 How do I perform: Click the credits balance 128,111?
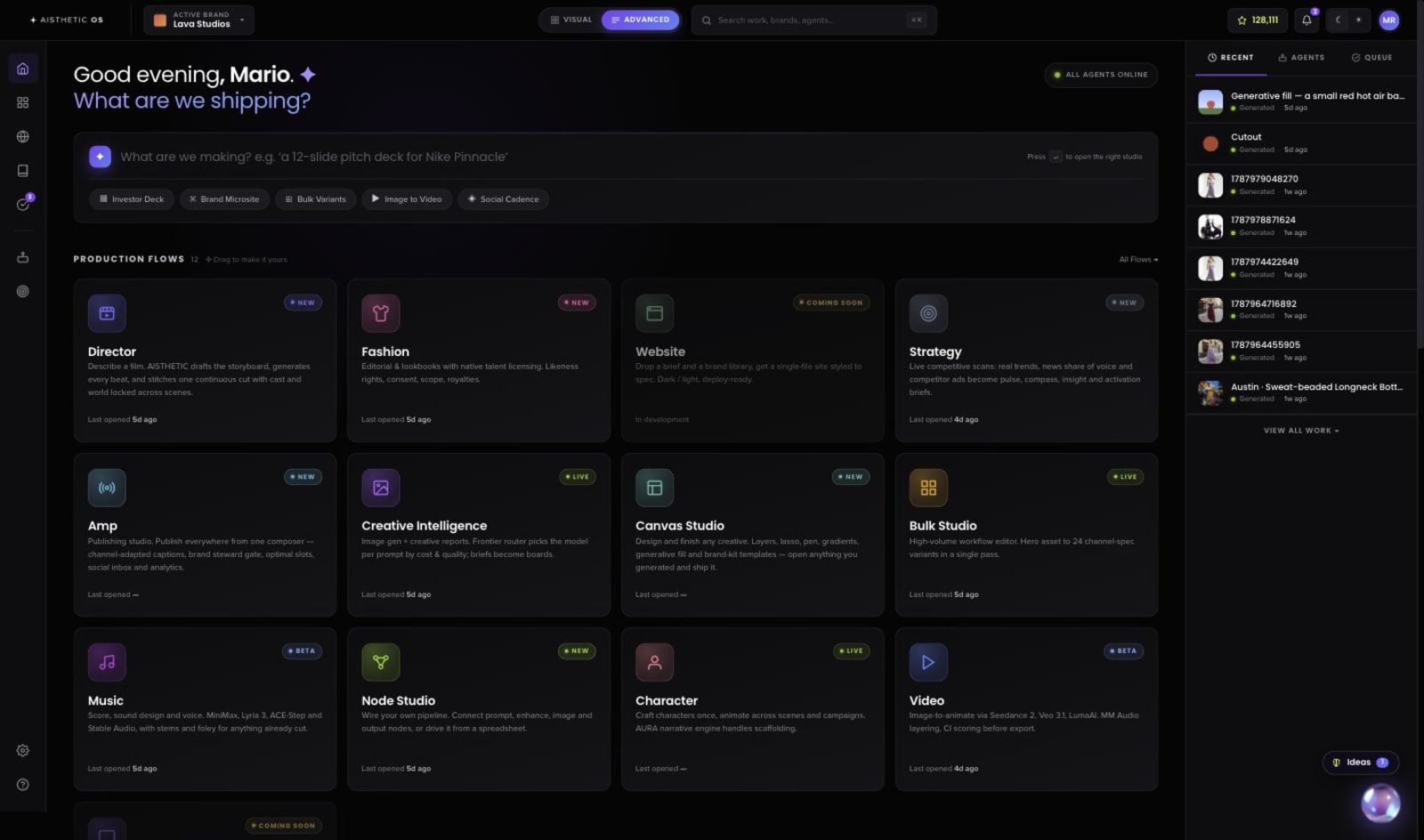[x=1257, y=20]
